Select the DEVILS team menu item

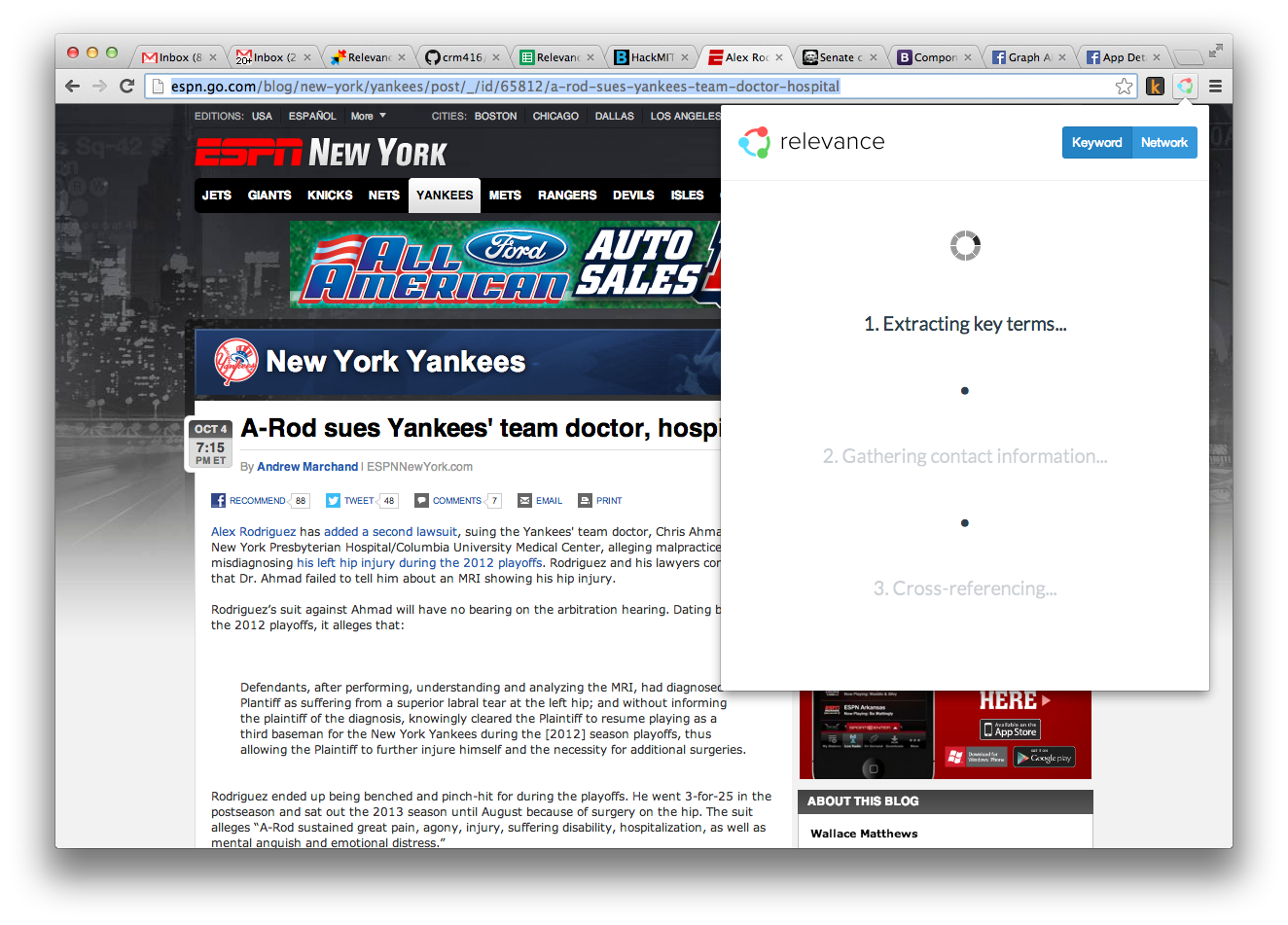pyautogui.click(x=633, y=196)
